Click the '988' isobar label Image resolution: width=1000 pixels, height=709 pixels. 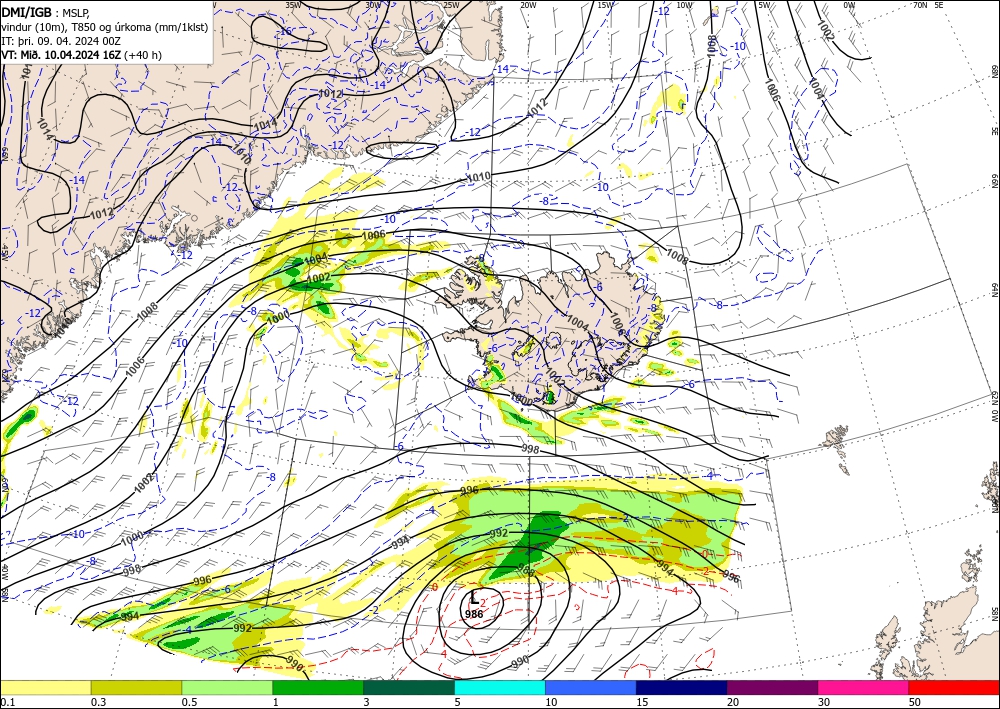coord(526,569)
